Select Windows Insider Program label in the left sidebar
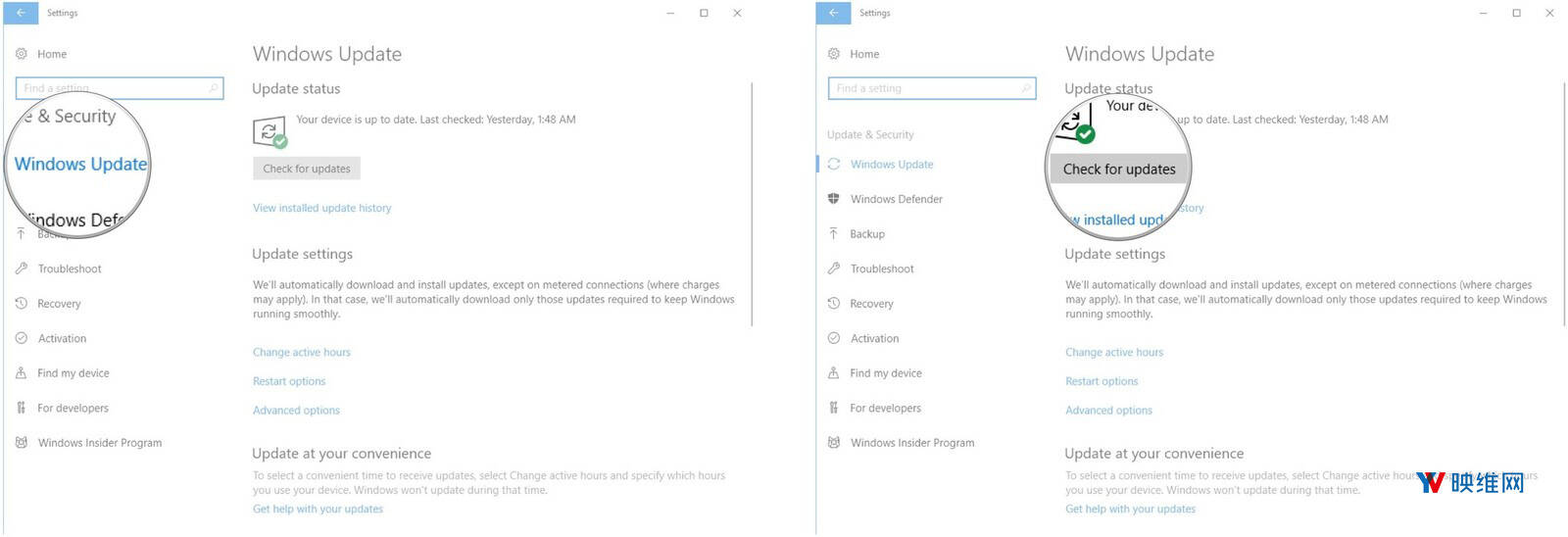 (100, 443)
